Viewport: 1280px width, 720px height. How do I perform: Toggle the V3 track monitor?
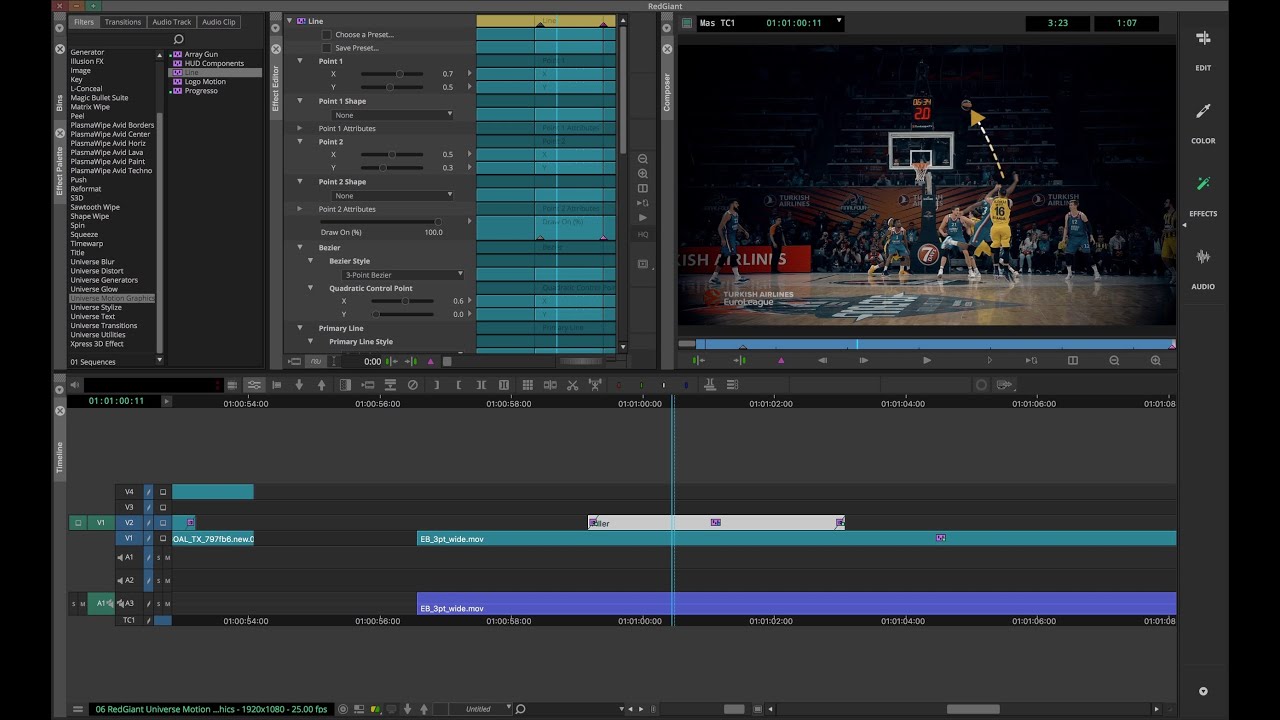[x=163, y=508]
